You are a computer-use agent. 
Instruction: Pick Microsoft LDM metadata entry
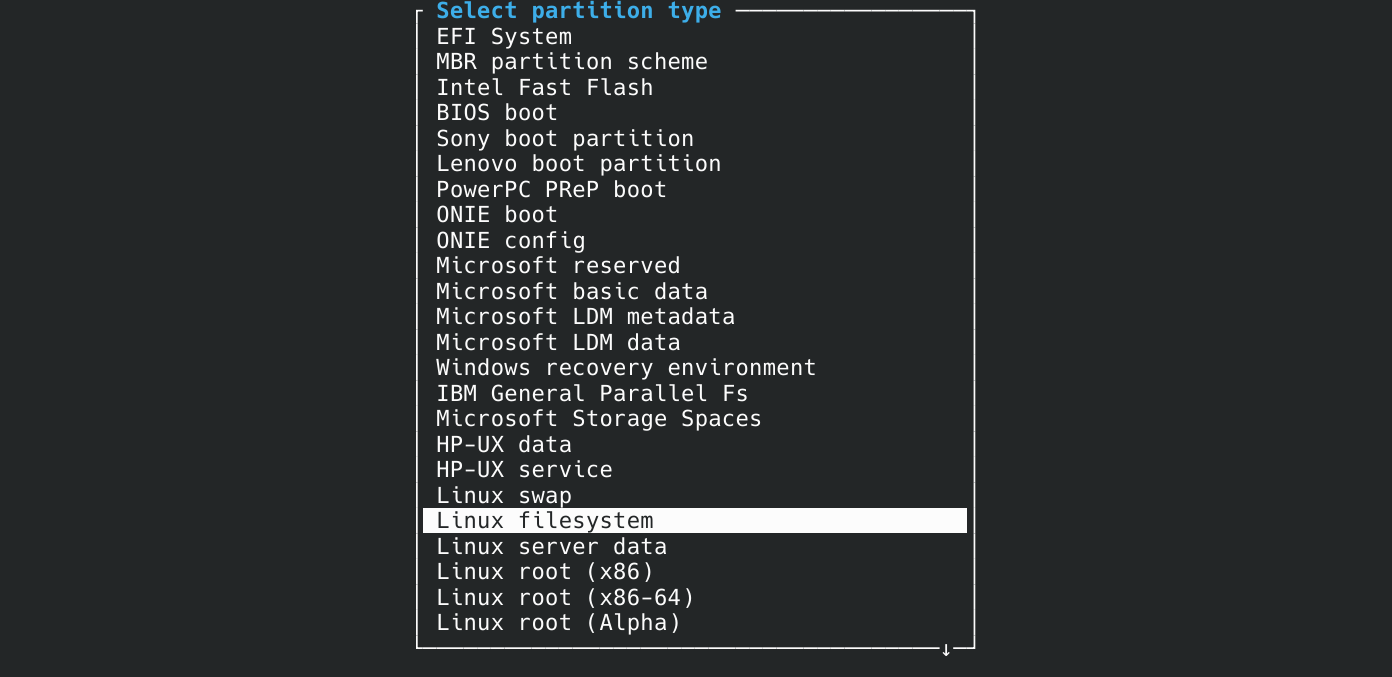[x=585, y=316]
